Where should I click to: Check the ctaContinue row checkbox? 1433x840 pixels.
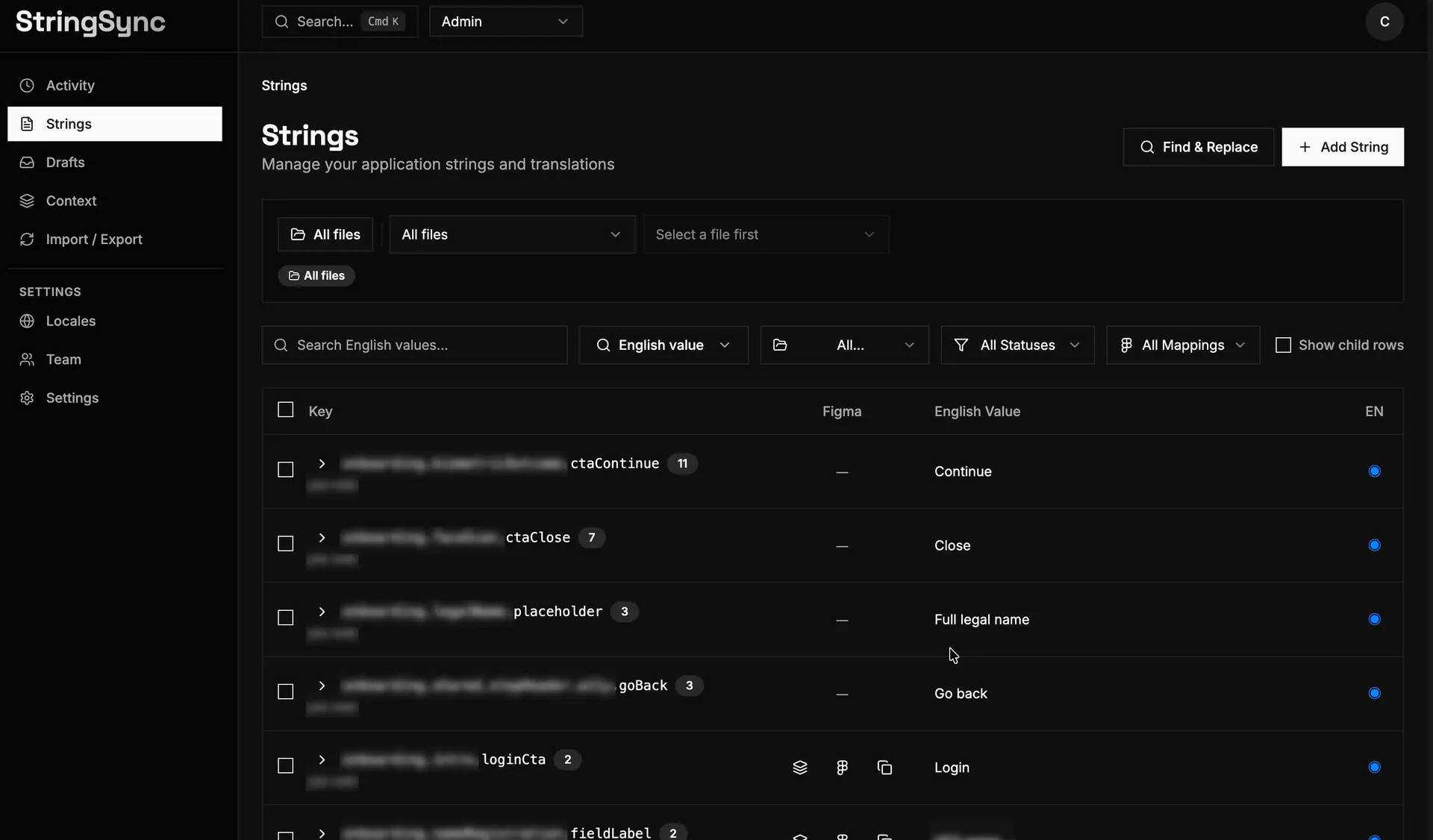pos(285,469)
